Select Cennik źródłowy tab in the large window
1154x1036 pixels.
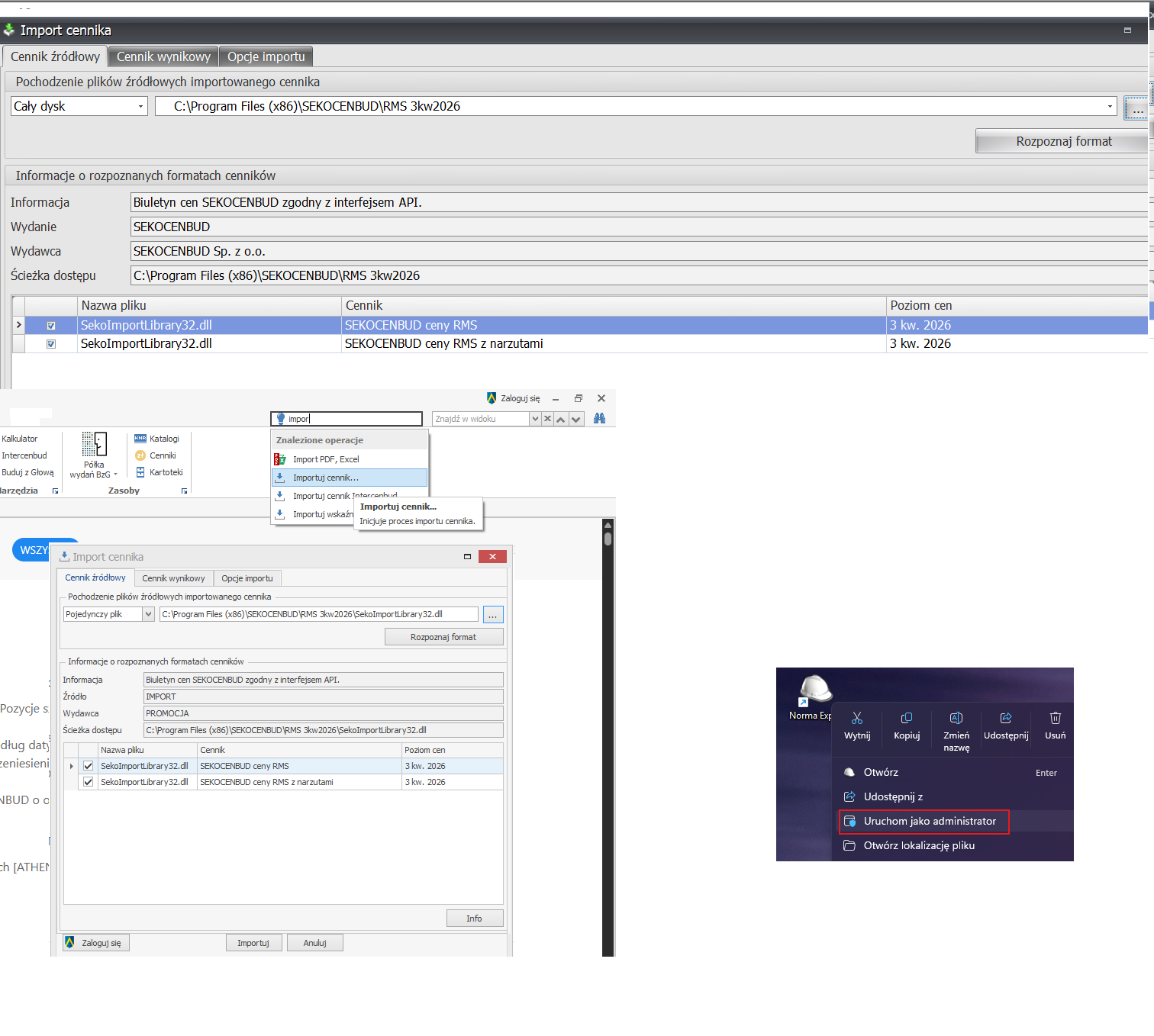55,56
